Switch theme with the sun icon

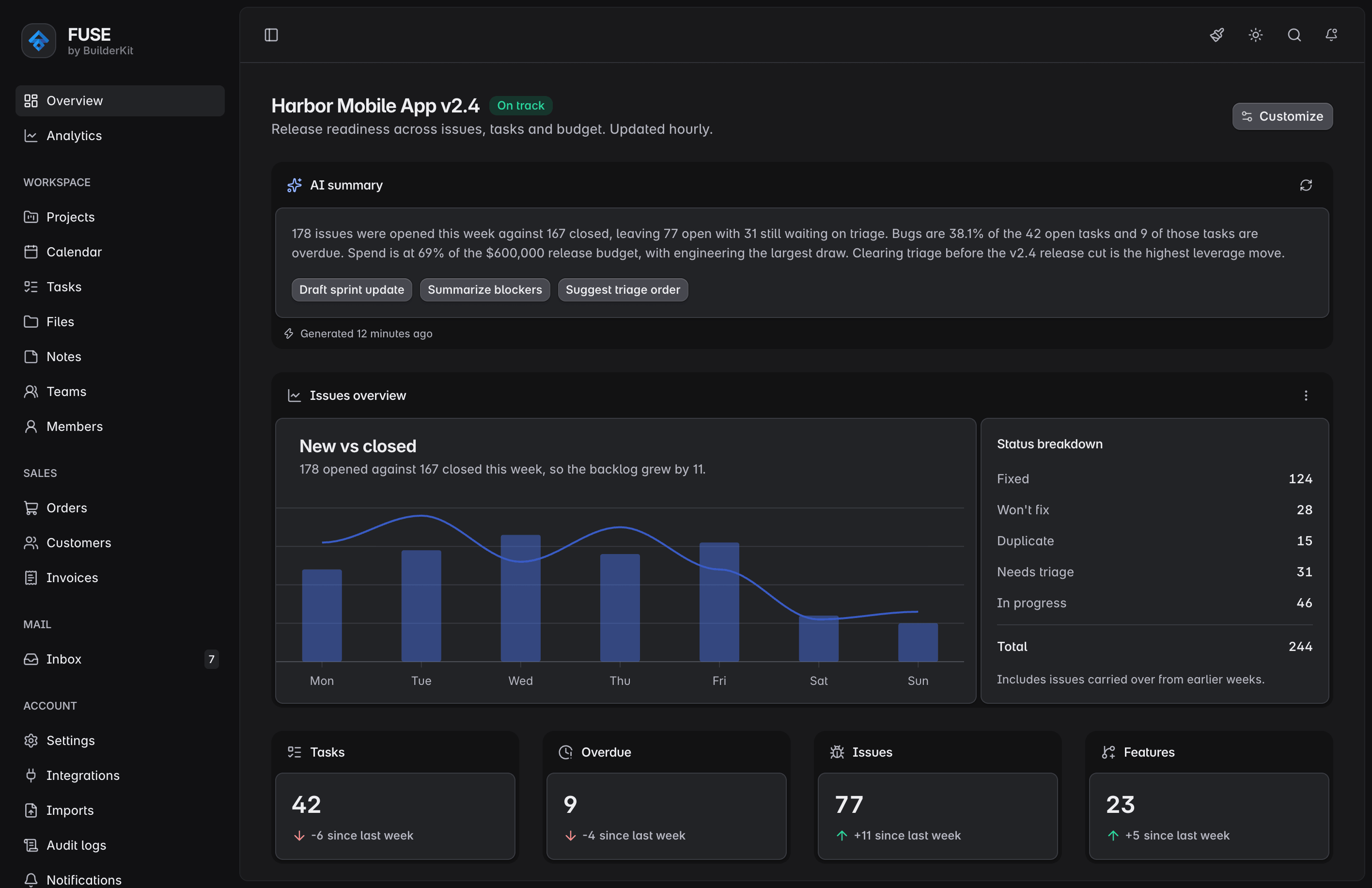(1256, 35)
